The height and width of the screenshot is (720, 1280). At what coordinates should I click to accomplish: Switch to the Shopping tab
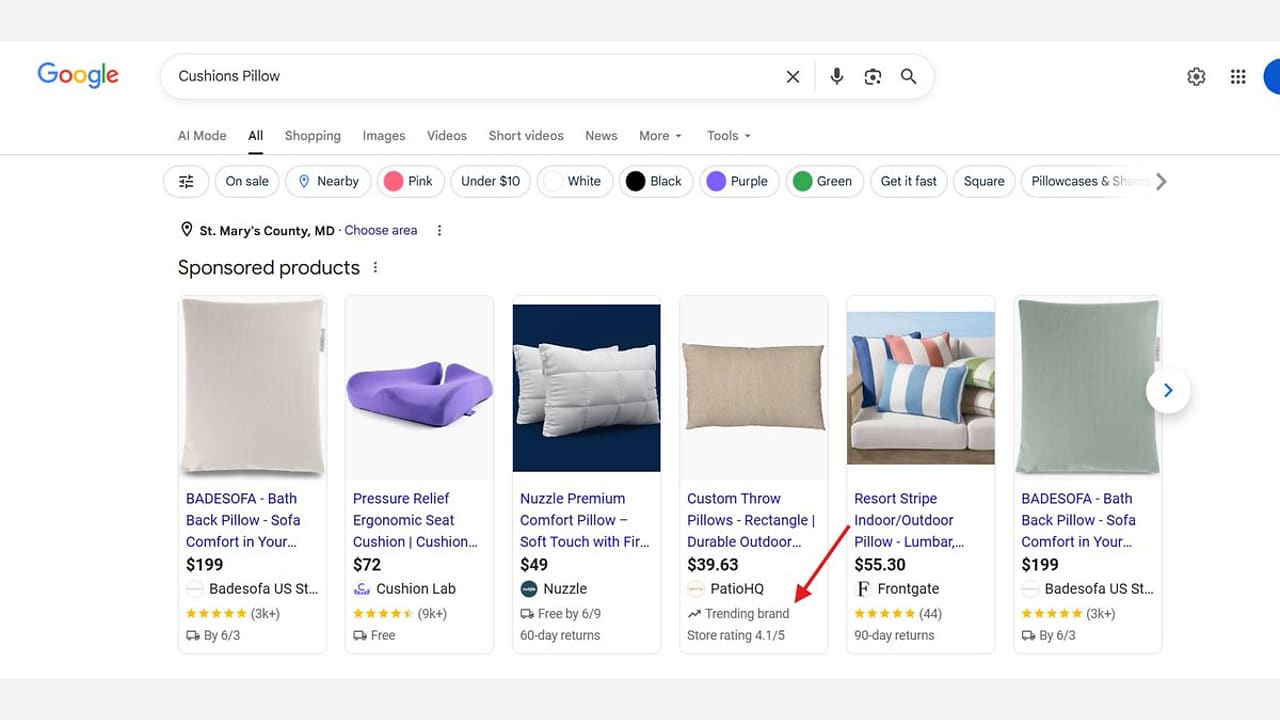[313, 135]
